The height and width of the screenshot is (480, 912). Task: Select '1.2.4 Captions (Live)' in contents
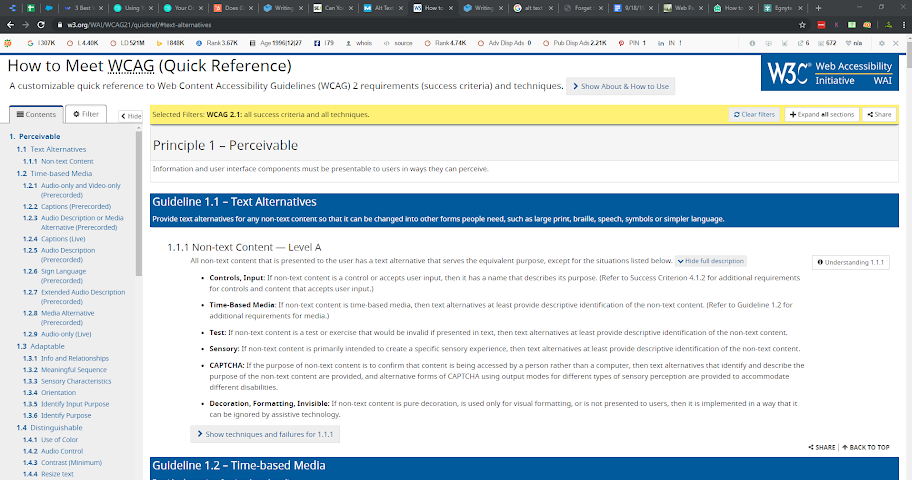pos(54,239)
